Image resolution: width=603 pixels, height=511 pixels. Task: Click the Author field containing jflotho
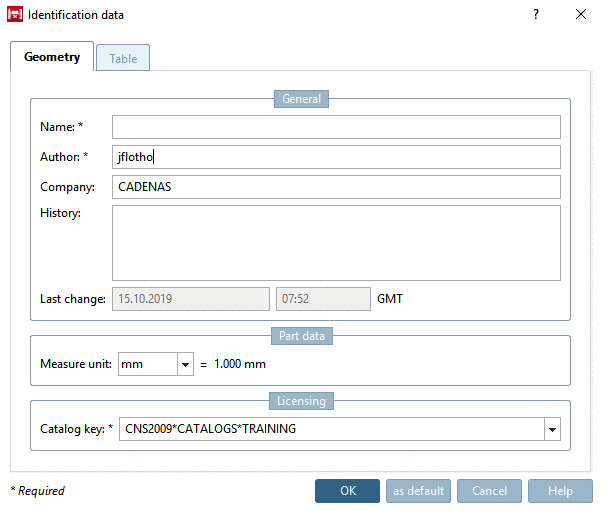336,157
